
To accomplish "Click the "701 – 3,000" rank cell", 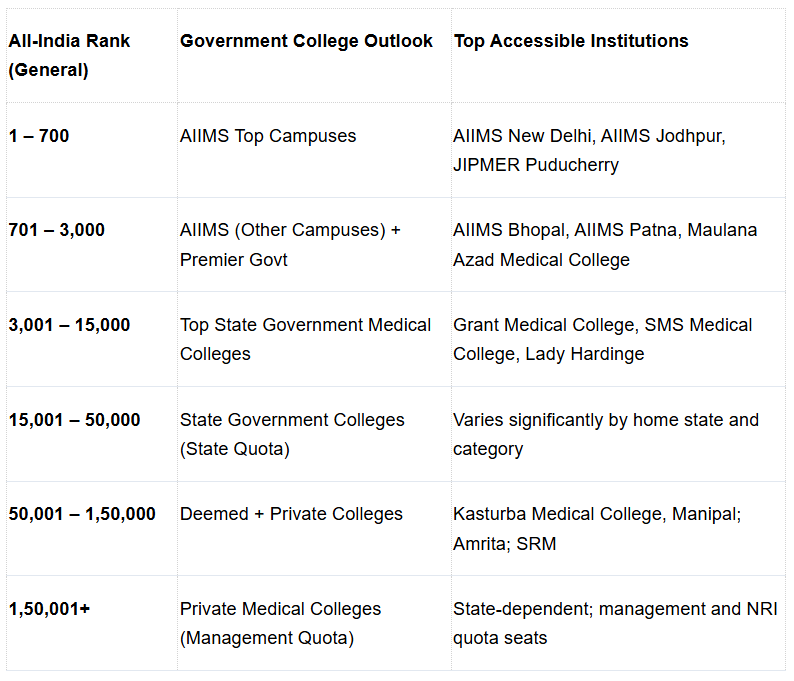I will [57, 230].
